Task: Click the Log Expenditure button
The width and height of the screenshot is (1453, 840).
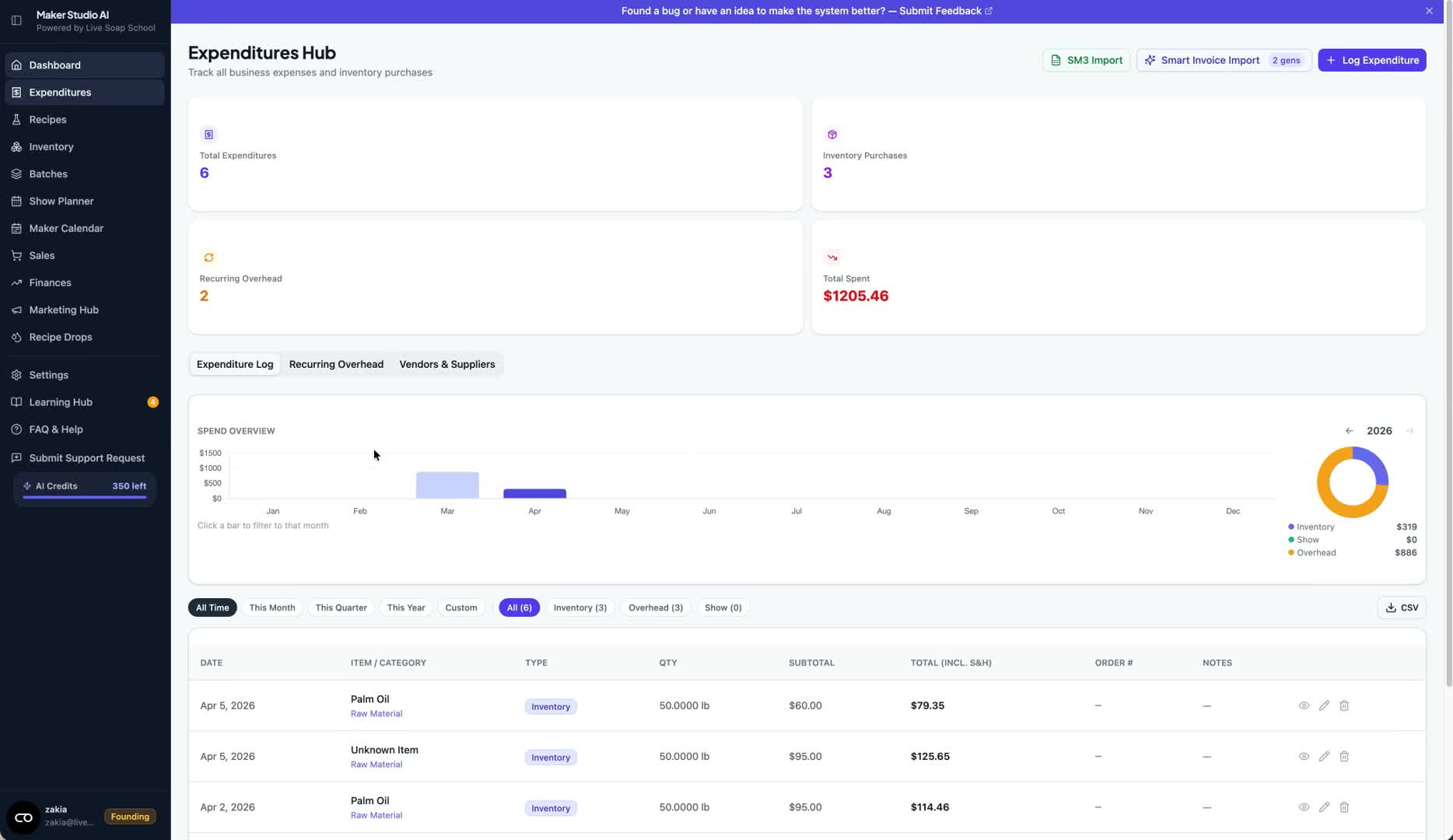Action: click(x=1371, y=60)
